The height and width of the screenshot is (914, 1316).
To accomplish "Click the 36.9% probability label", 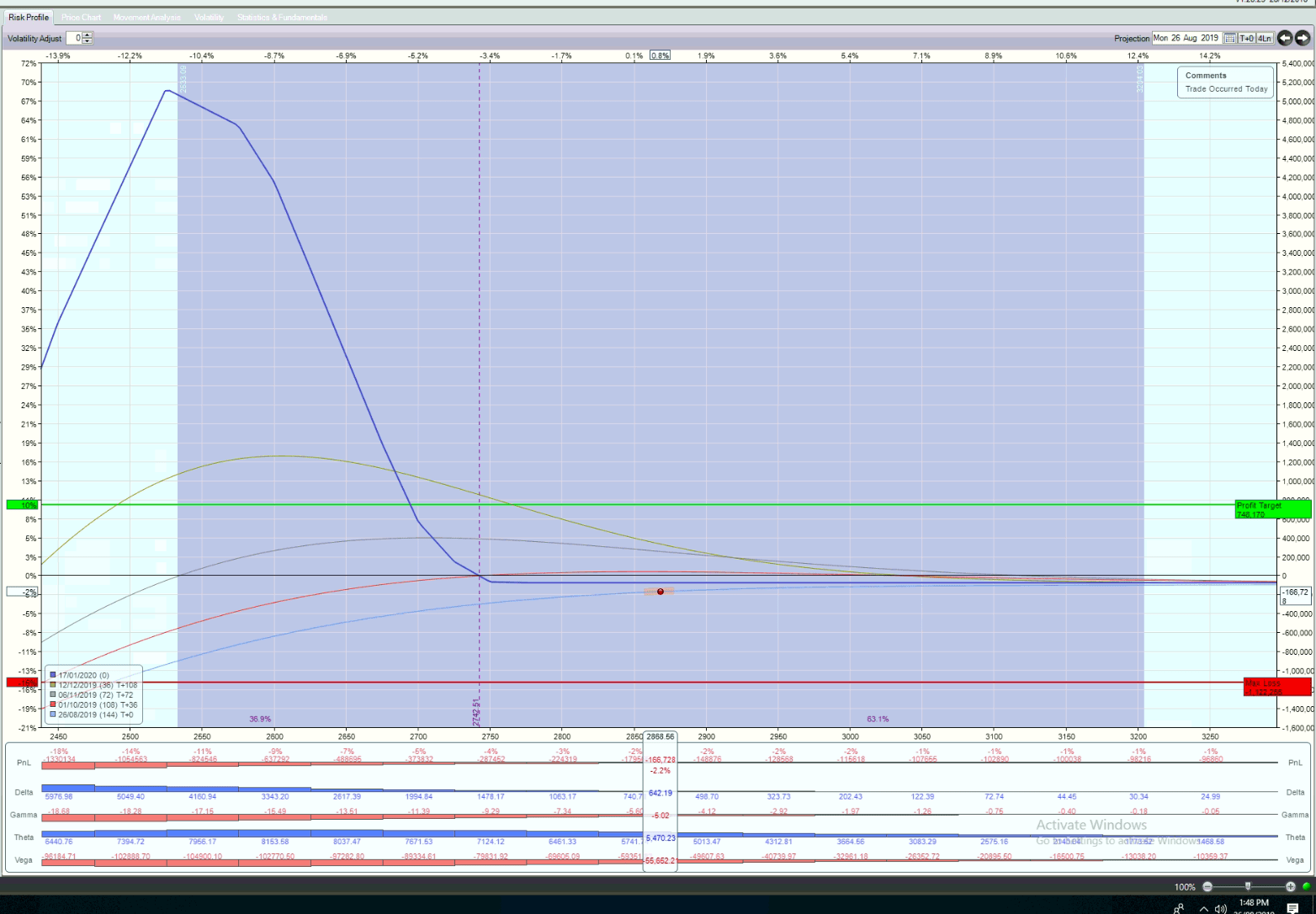I will pyautogui.click(x=260, y=719).
